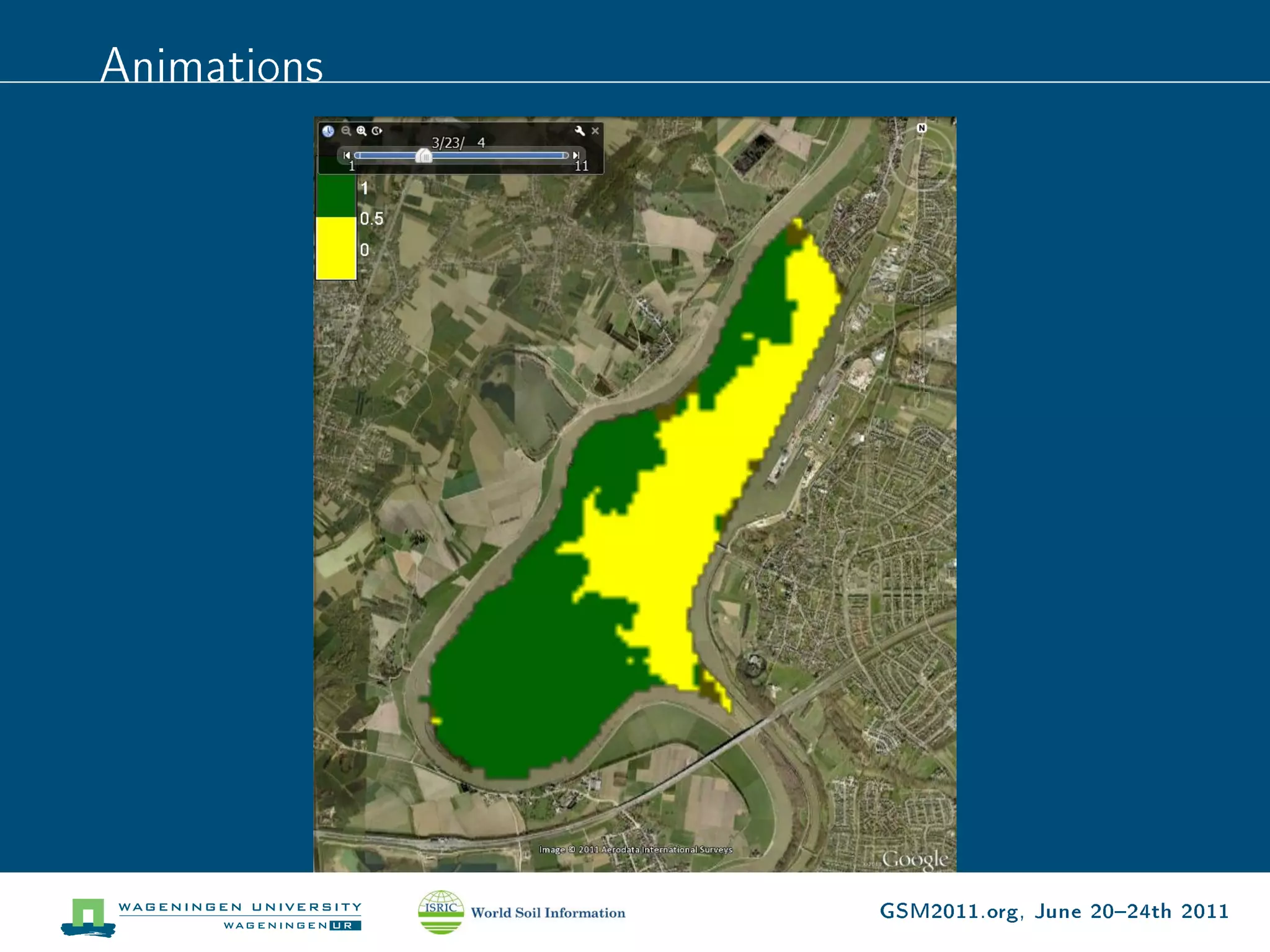This screenshot has height=952, width=1270.
Task: Click the green legend color block
Action: (x=335, y=196)
